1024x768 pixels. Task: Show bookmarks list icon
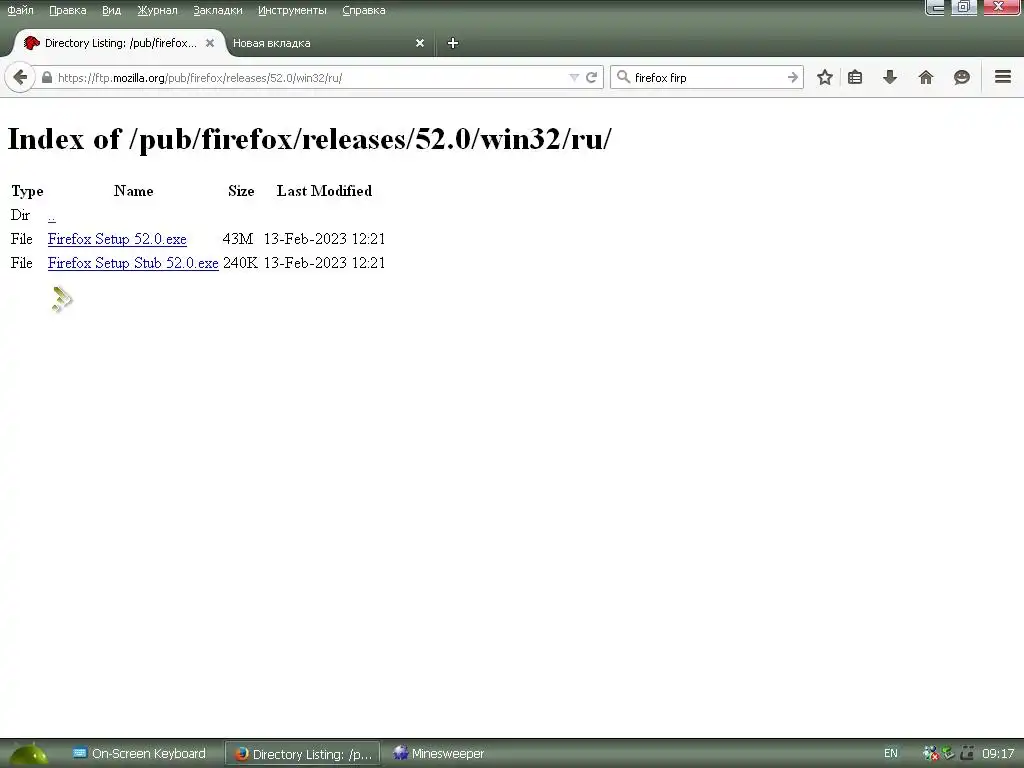[x=855, y=78]
